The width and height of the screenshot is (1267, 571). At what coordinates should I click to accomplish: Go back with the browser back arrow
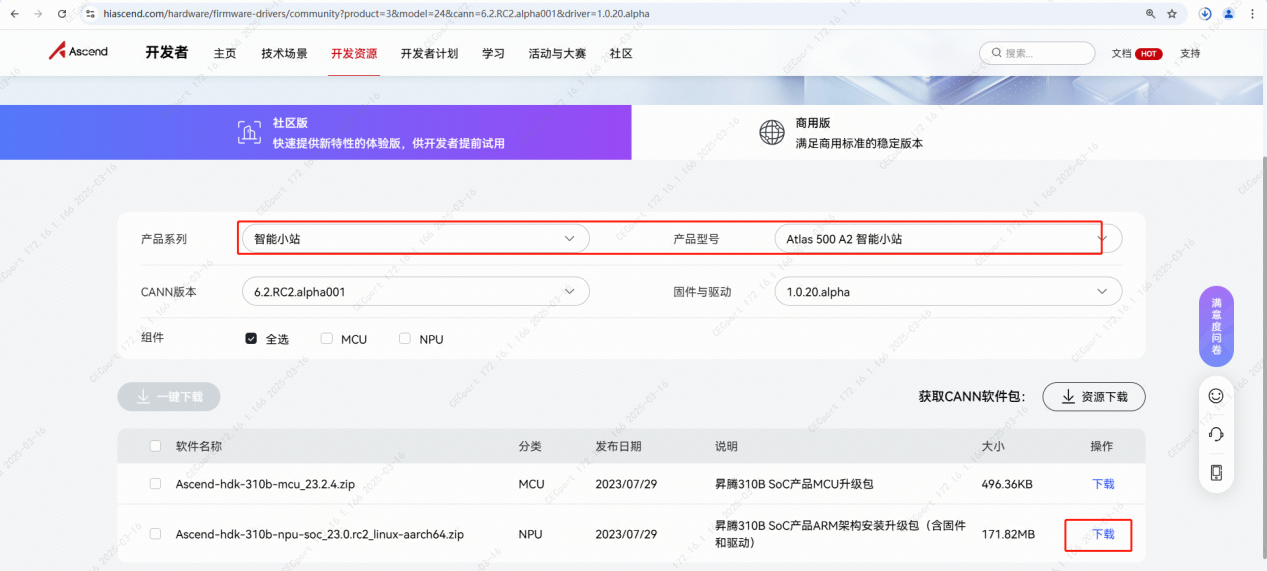click(x=13, y=14)
